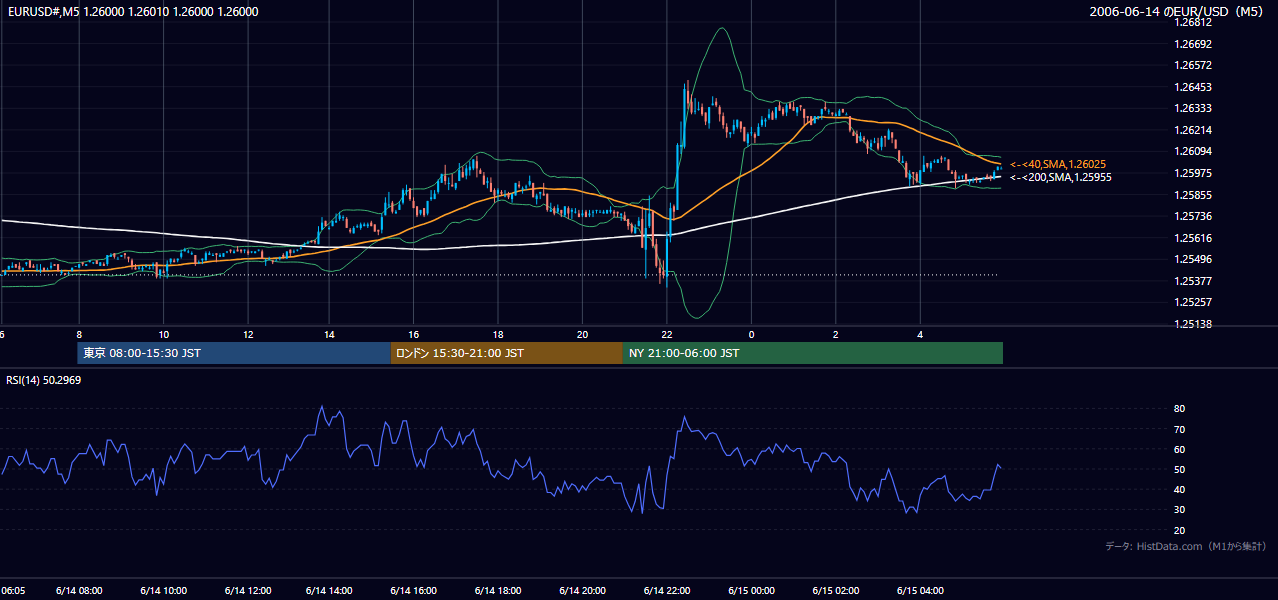
Task: Click the RSI 80 level label
Action: point(1179,409)
